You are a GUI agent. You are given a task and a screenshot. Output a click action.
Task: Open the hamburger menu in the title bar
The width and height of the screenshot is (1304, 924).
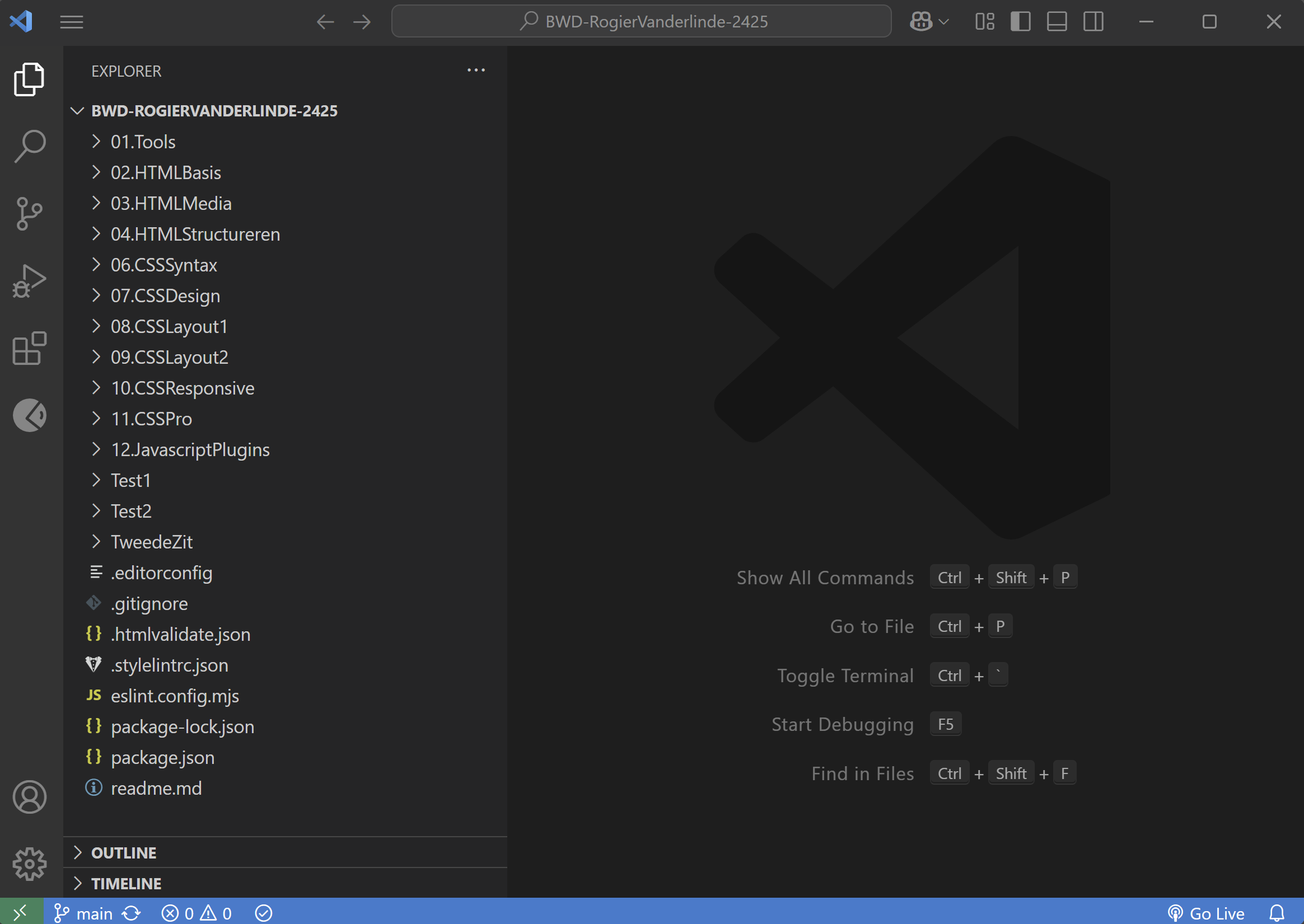tap(71, 21)
